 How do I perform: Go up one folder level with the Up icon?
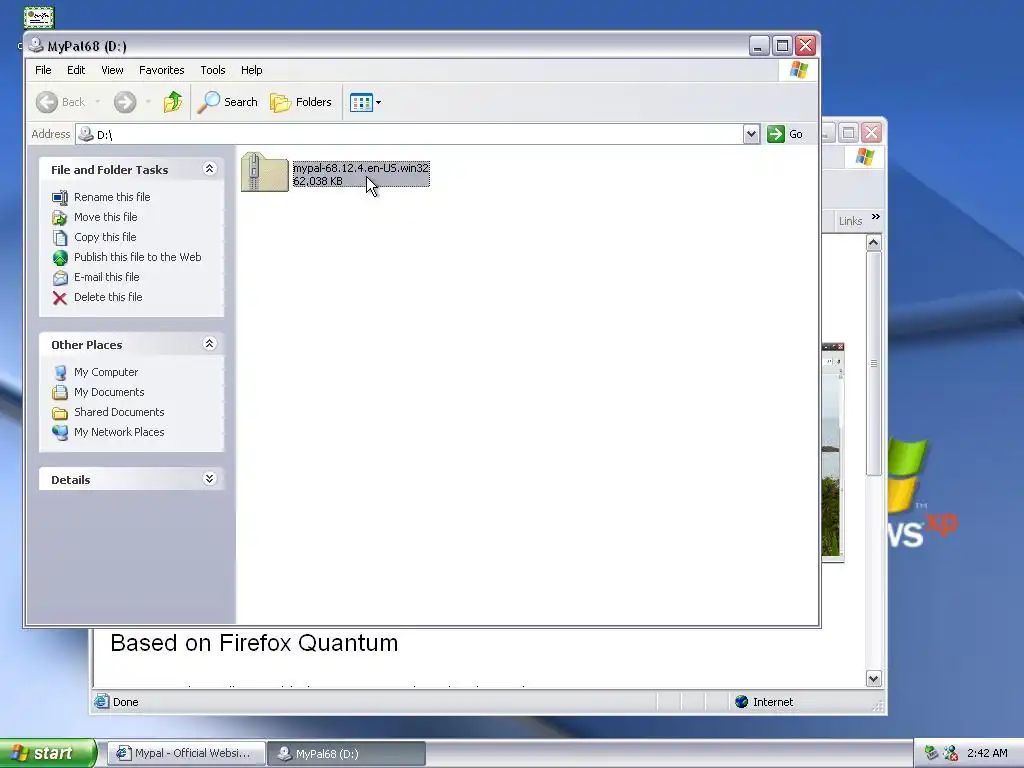click(173, 102)
